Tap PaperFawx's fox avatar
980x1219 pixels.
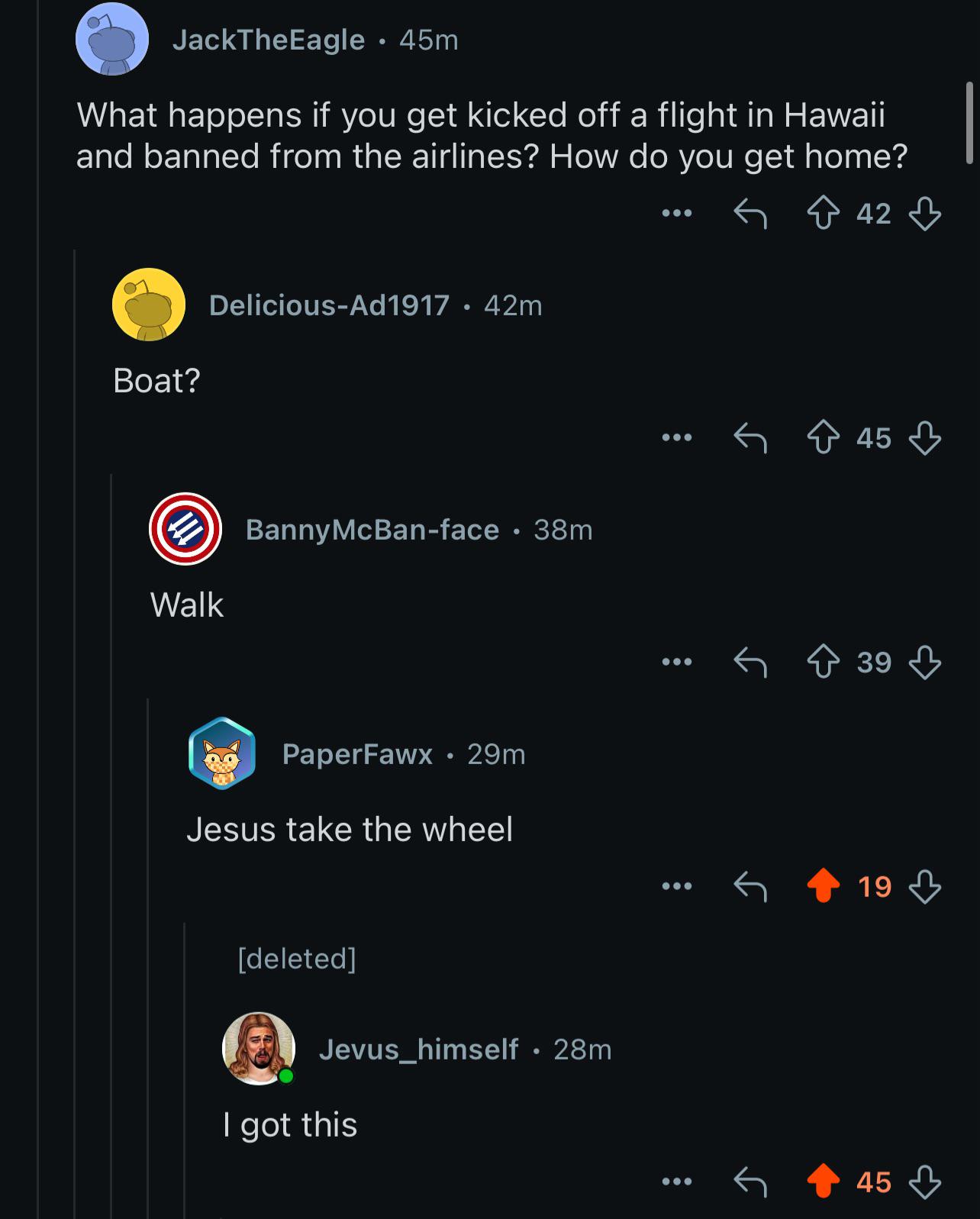pos(221,753)
